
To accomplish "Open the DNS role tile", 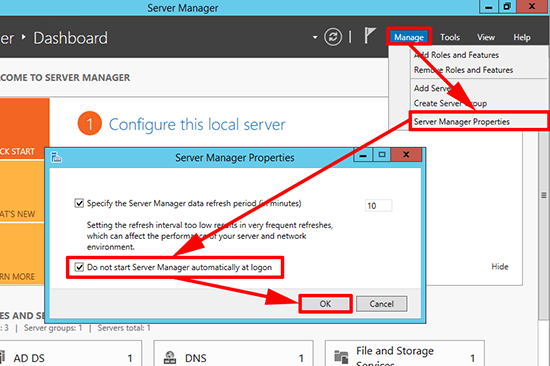I will [x=233, y=353].
